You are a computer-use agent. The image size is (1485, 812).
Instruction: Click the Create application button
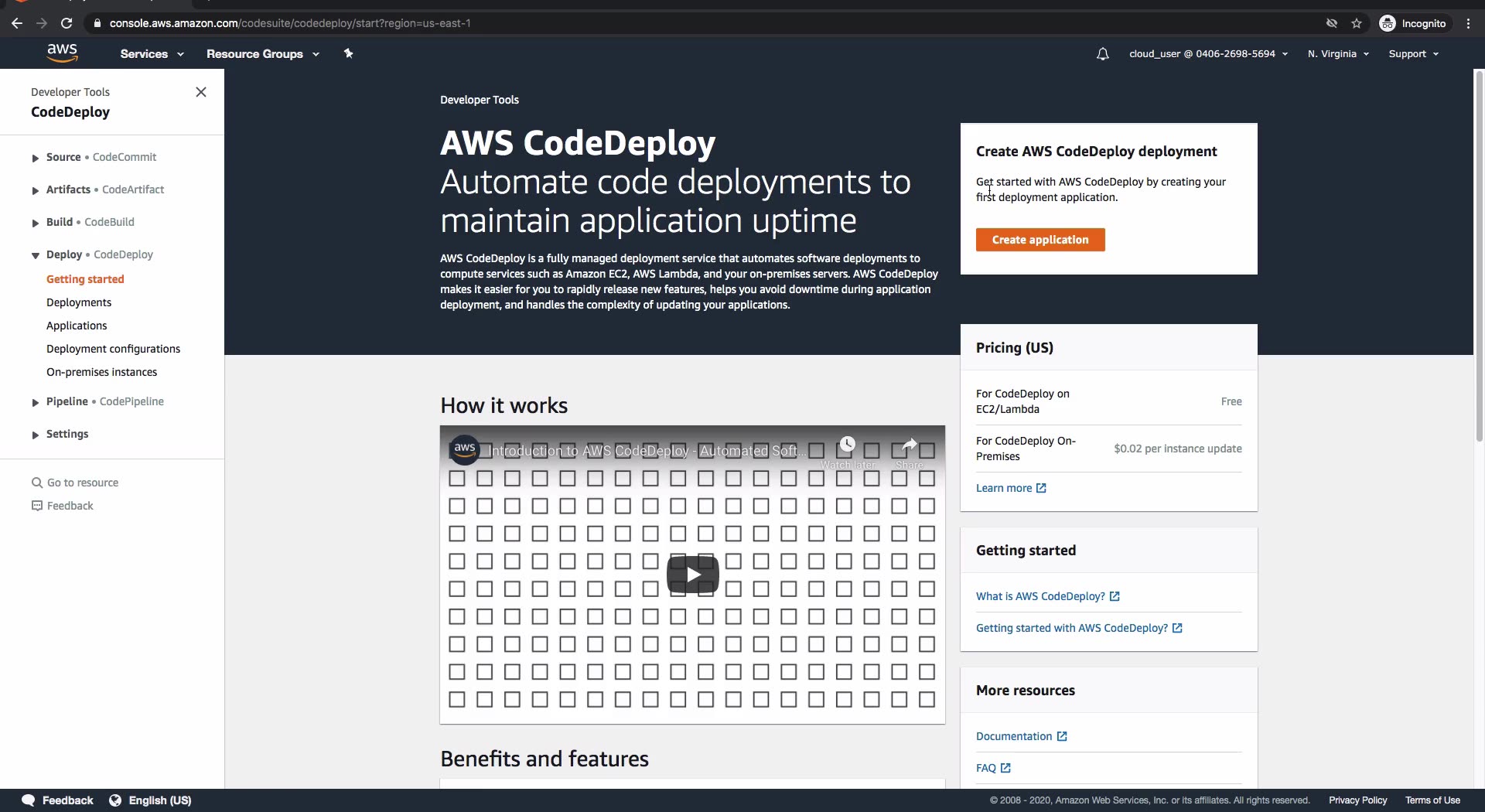tap(1039, 240)
